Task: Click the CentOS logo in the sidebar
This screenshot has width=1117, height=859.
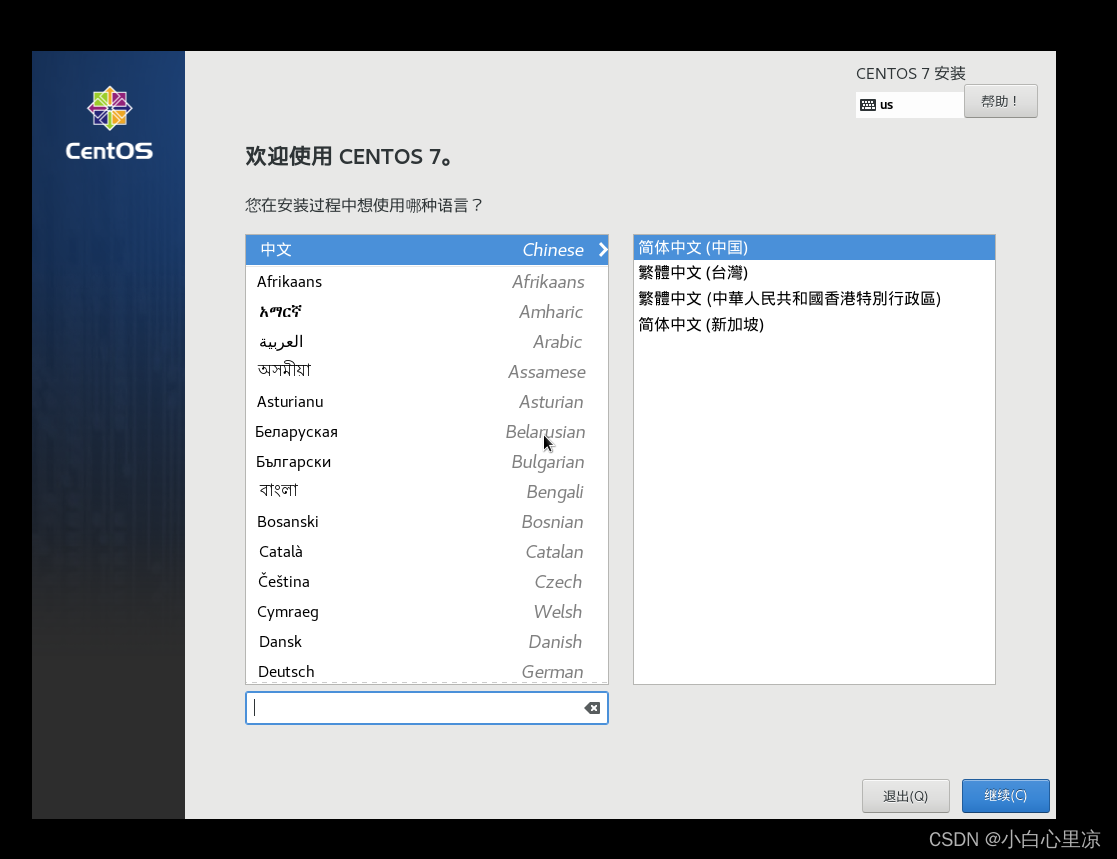Action: point(109,123)
